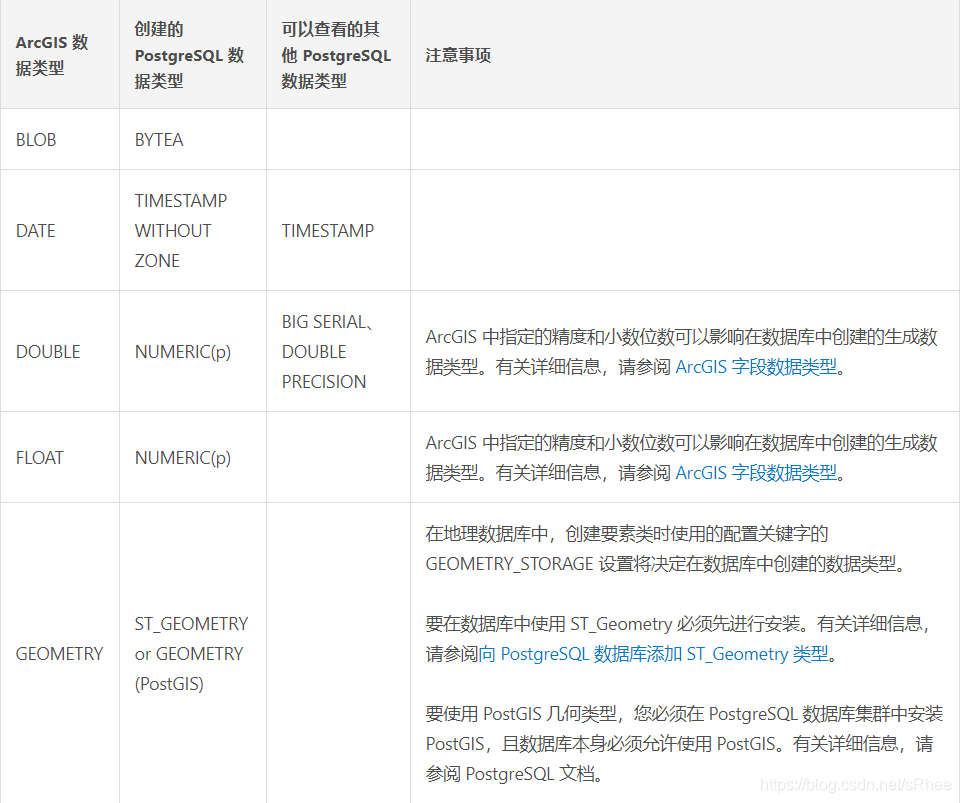Select the '可以查看的其他 PostgreSQL 数据类型' header
961x803 pixels.
[x=336, y=55]
